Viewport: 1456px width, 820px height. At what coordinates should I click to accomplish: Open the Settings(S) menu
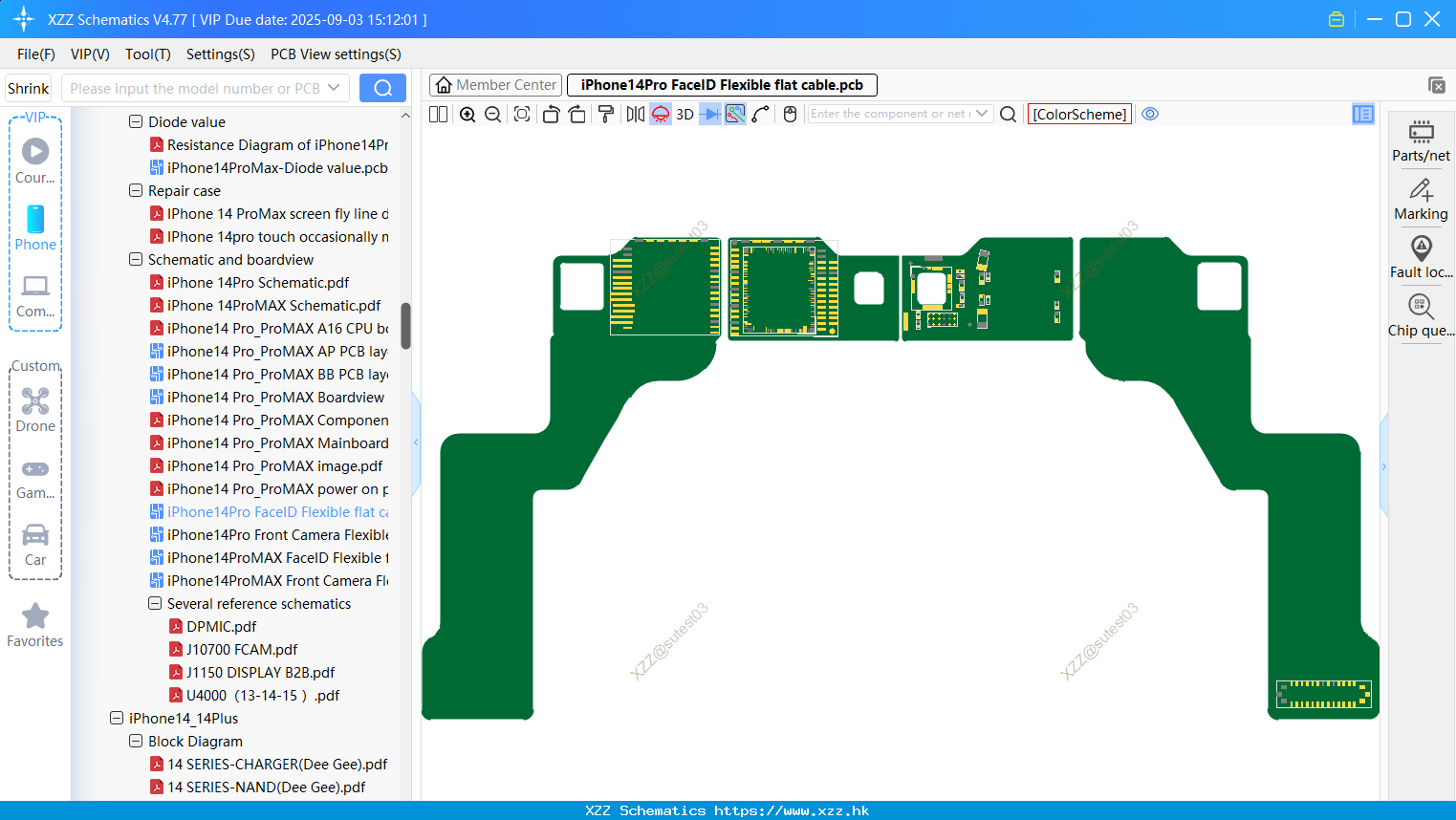point(221,54)
